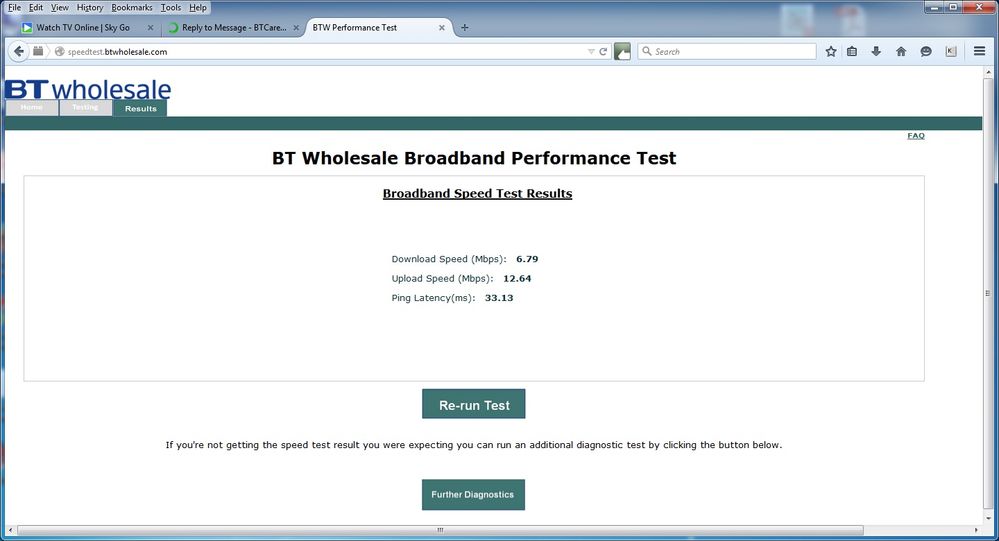Go back with the browser back arrow
999x541 pixels.
(18, 52)
